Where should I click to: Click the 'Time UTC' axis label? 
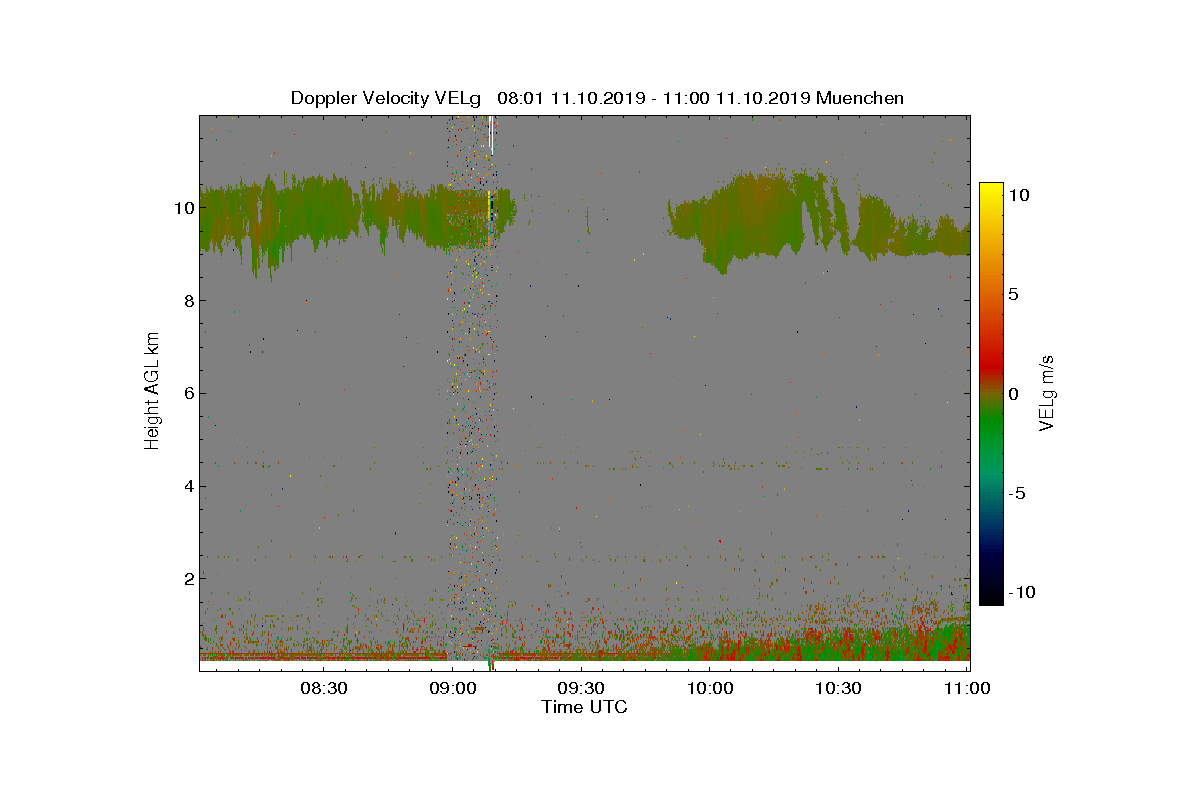tap(584, 707)
